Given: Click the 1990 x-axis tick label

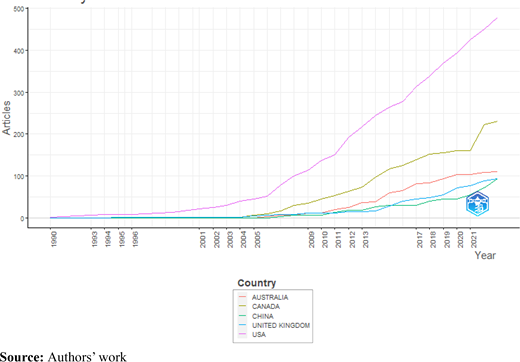Looking at the screenshot, I should (x=54, y=239).
